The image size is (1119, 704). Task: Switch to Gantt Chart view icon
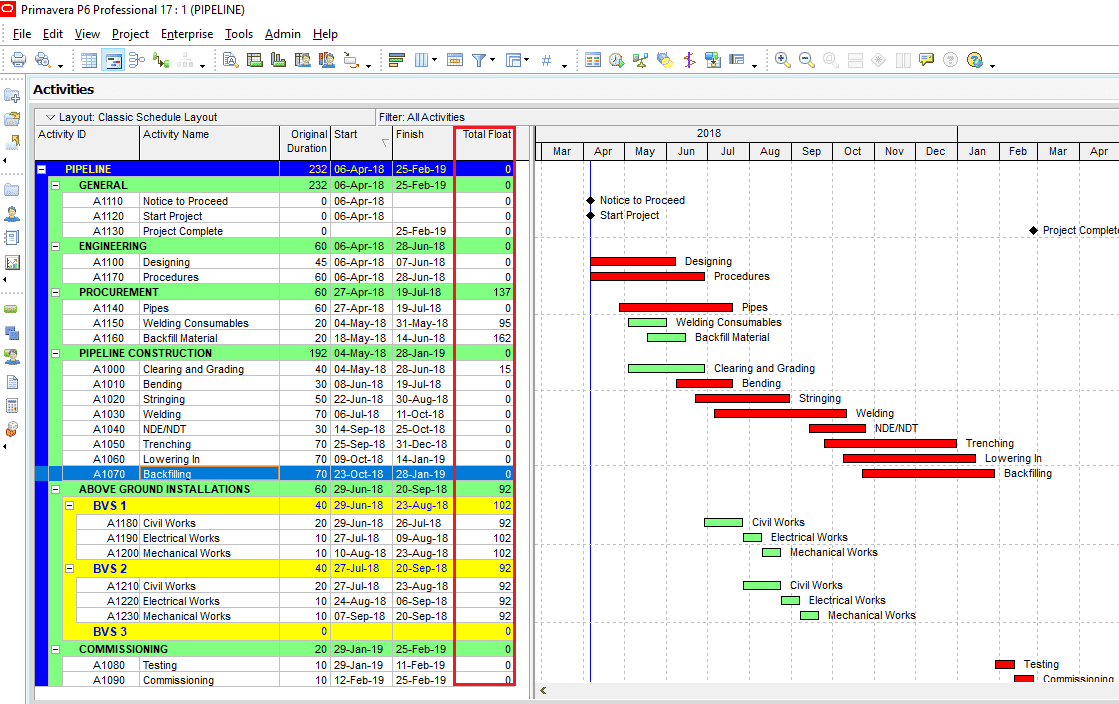pyautogui.click(x=113, y=60)
